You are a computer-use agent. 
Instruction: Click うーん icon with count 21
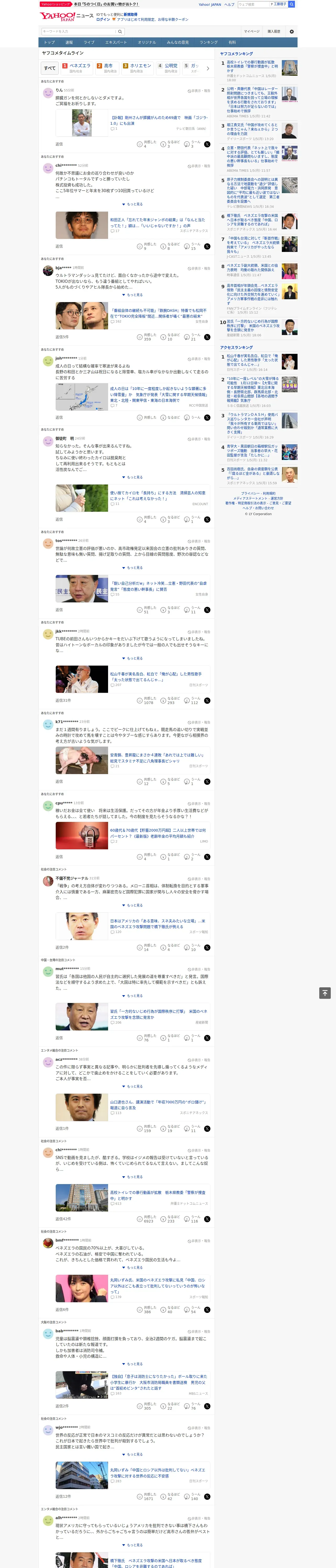pos(187,337)
